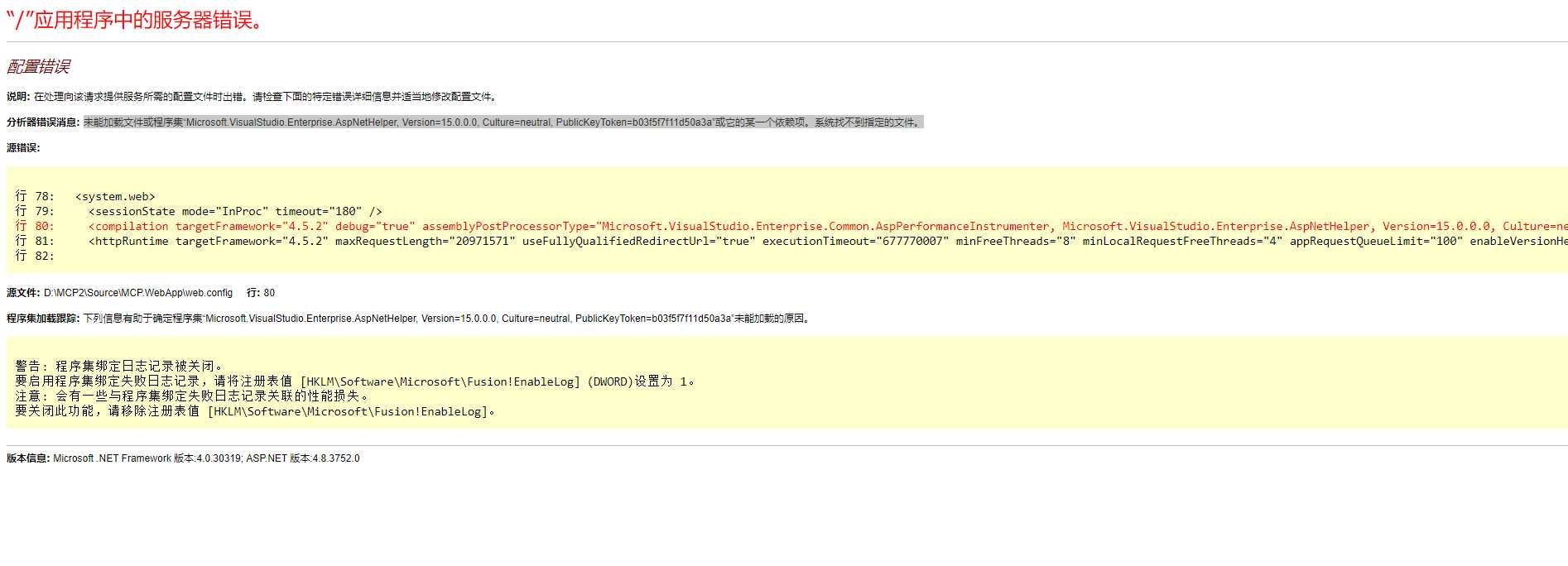This screenshot has height=566, width=1568.
Task: Click the line about removing the registry value
Action: (x=256, y=411)
